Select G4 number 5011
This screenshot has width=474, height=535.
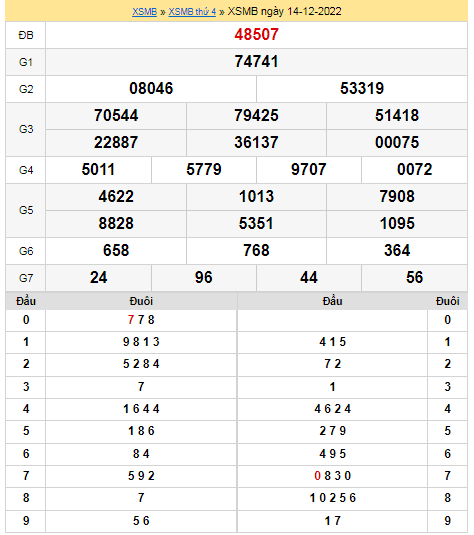(98, 170)
